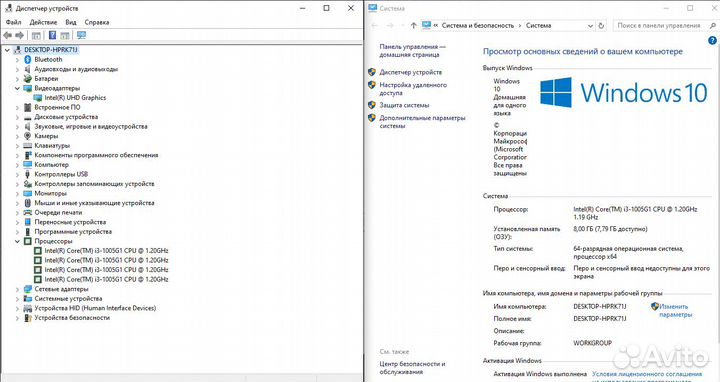The height and width of the screenshot is (382, 720).
Task: Click the Мониторы category icon
Action: point(28,193)
